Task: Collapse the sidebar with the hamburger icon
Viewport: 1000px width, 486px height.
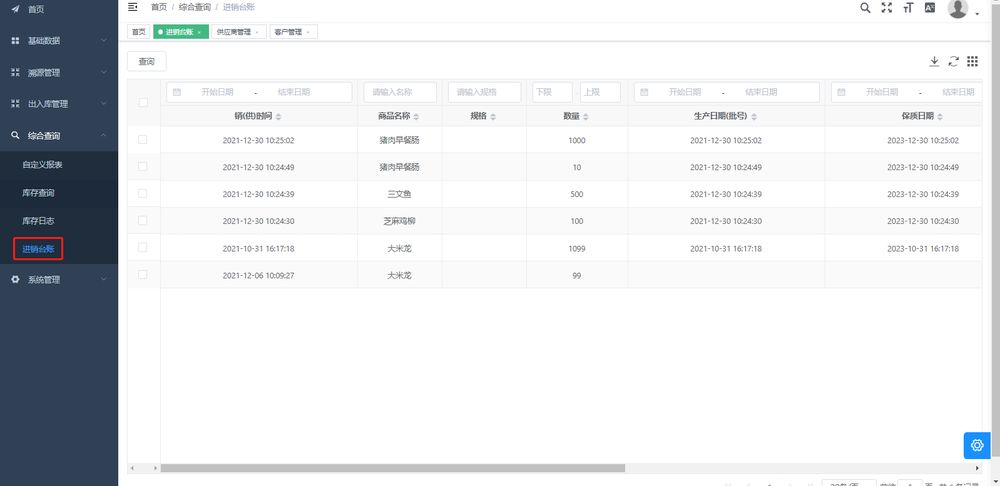Action: pos(133,8)
